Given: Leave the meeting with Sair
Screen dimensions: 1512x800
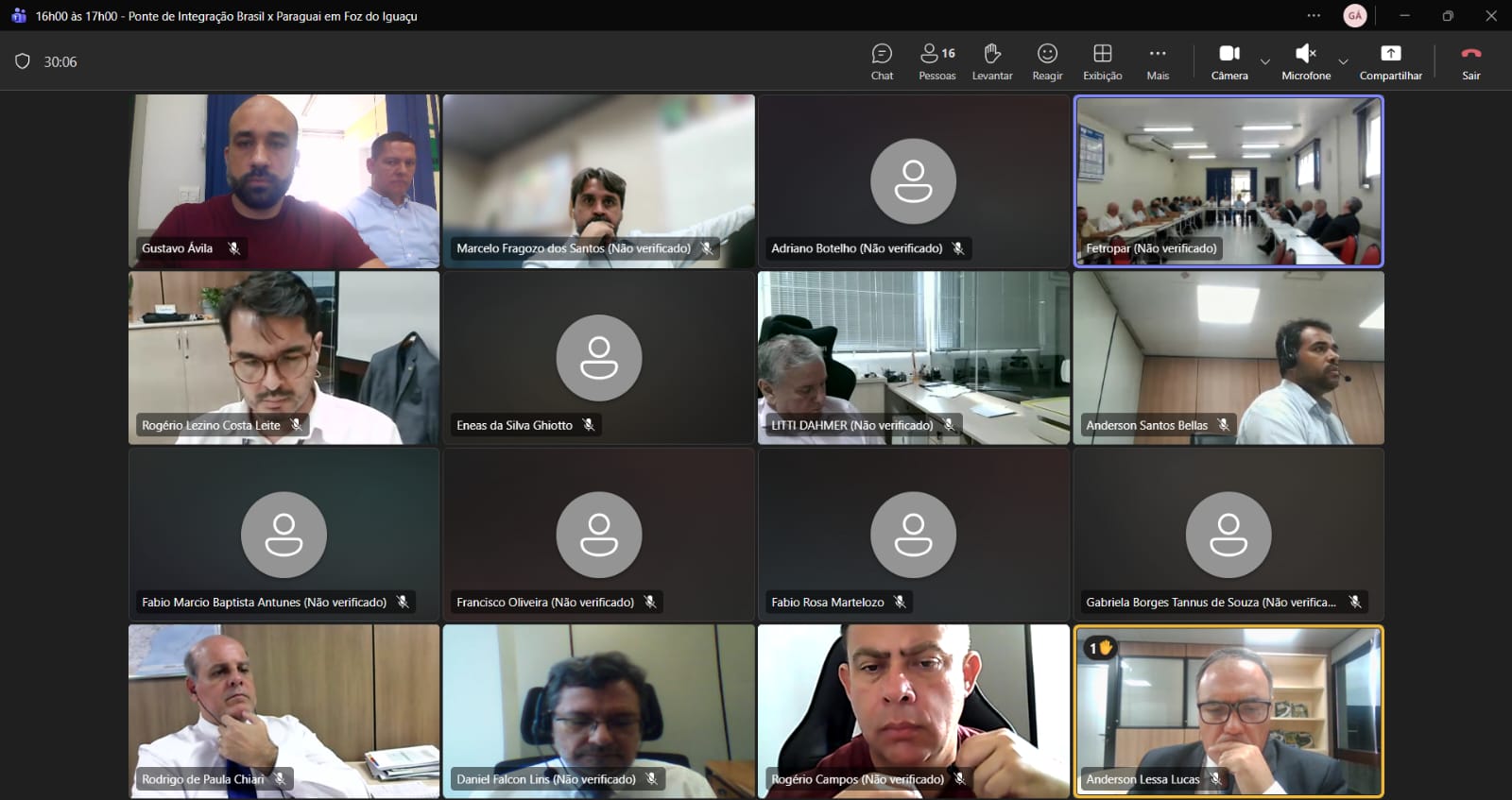Looking at the screenshot, I should (x=1470, y=61).
